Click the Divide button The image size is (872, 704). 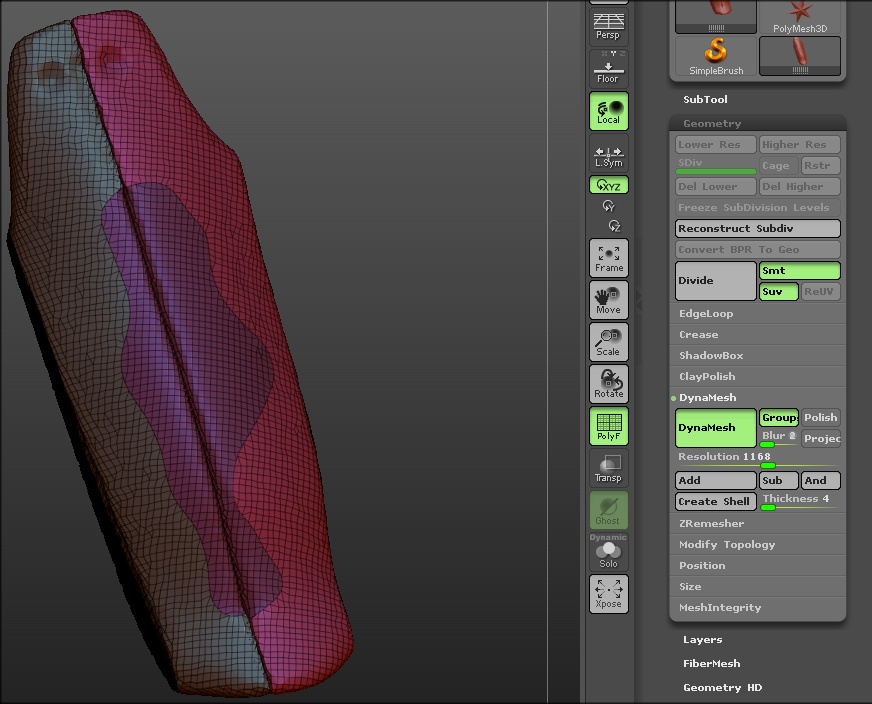(x=716, y=281)
